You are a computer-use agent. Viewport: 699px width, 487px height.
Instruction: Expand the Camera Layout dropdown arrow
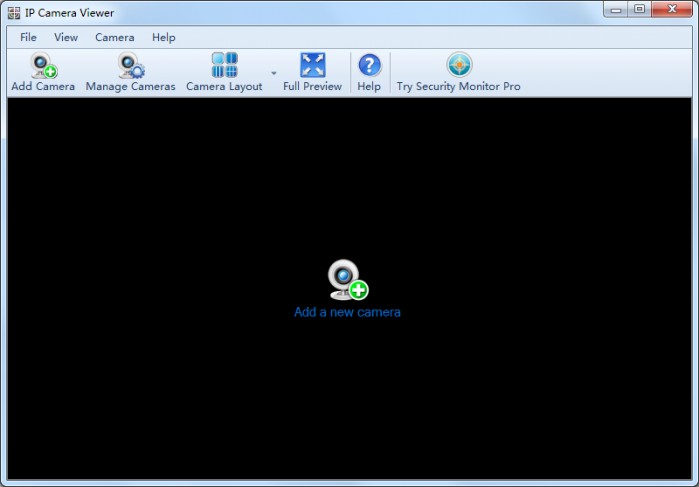(274, 73)
